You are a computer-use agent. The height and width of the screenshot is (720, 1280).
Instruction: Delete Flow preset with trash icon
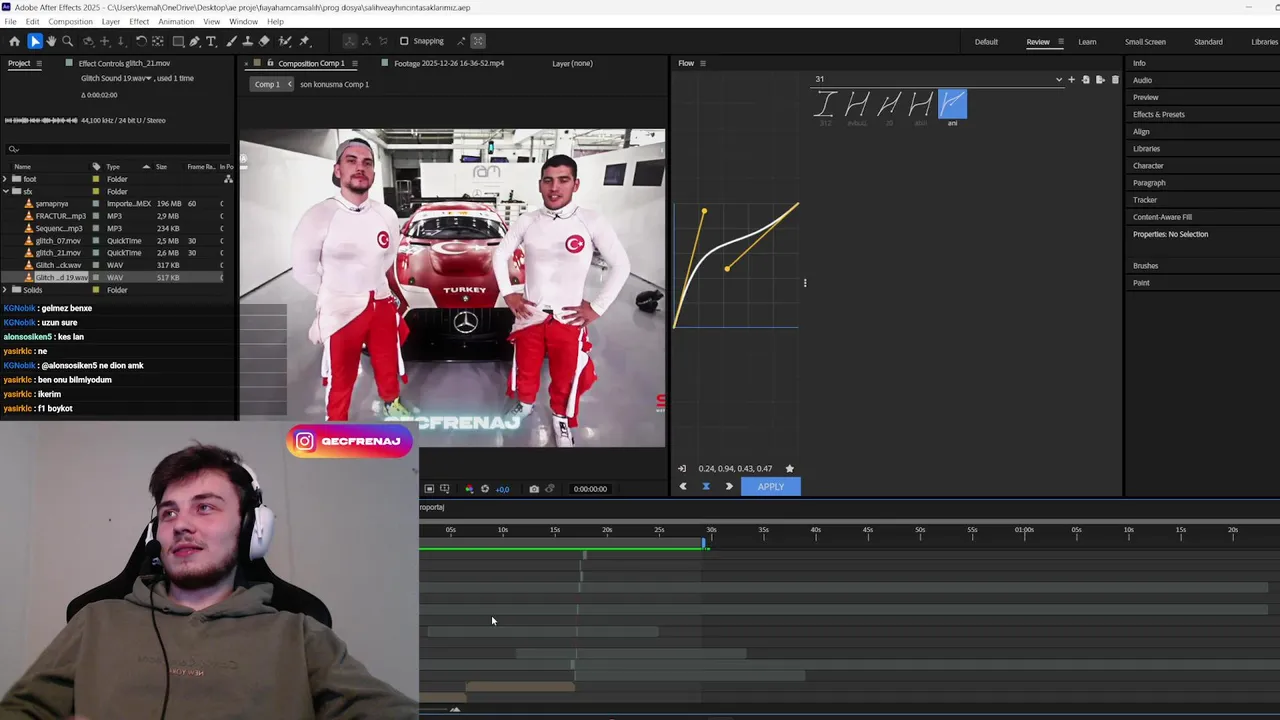coord(1115,79)
